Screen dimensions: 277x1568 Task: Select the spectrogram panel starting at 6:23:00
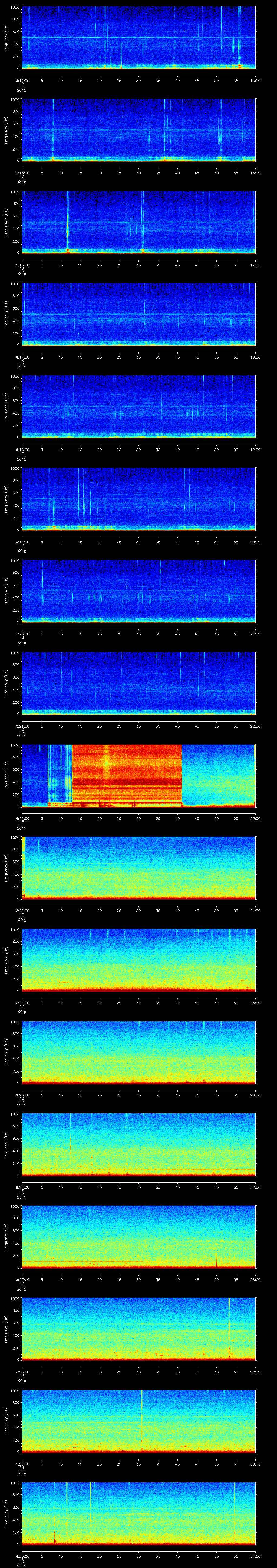click(138, 868)
